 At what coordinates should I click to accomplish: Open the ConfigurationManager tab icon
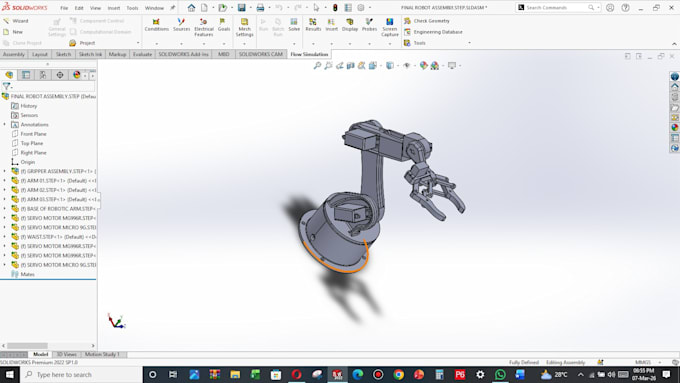[43, 75]
